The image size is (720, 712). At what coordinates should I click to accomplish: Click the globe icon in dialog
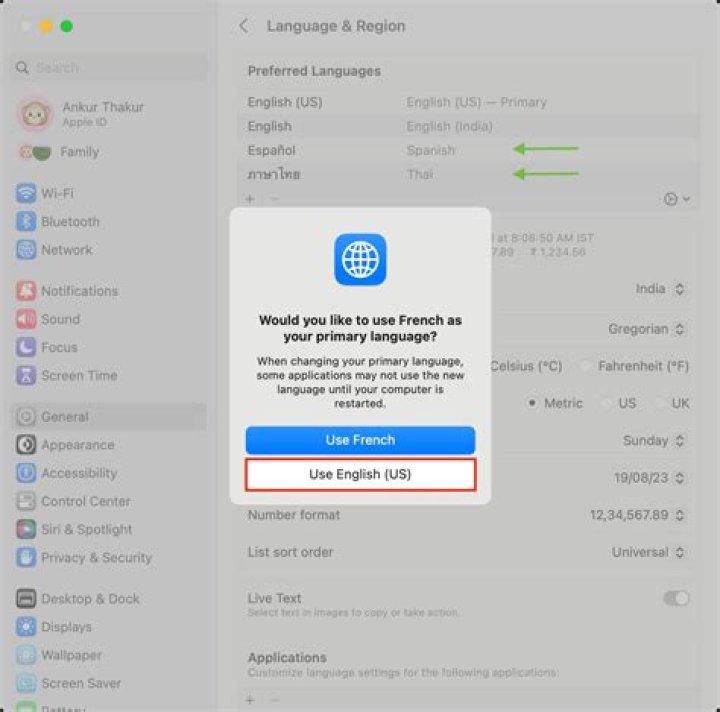(360, 259)
